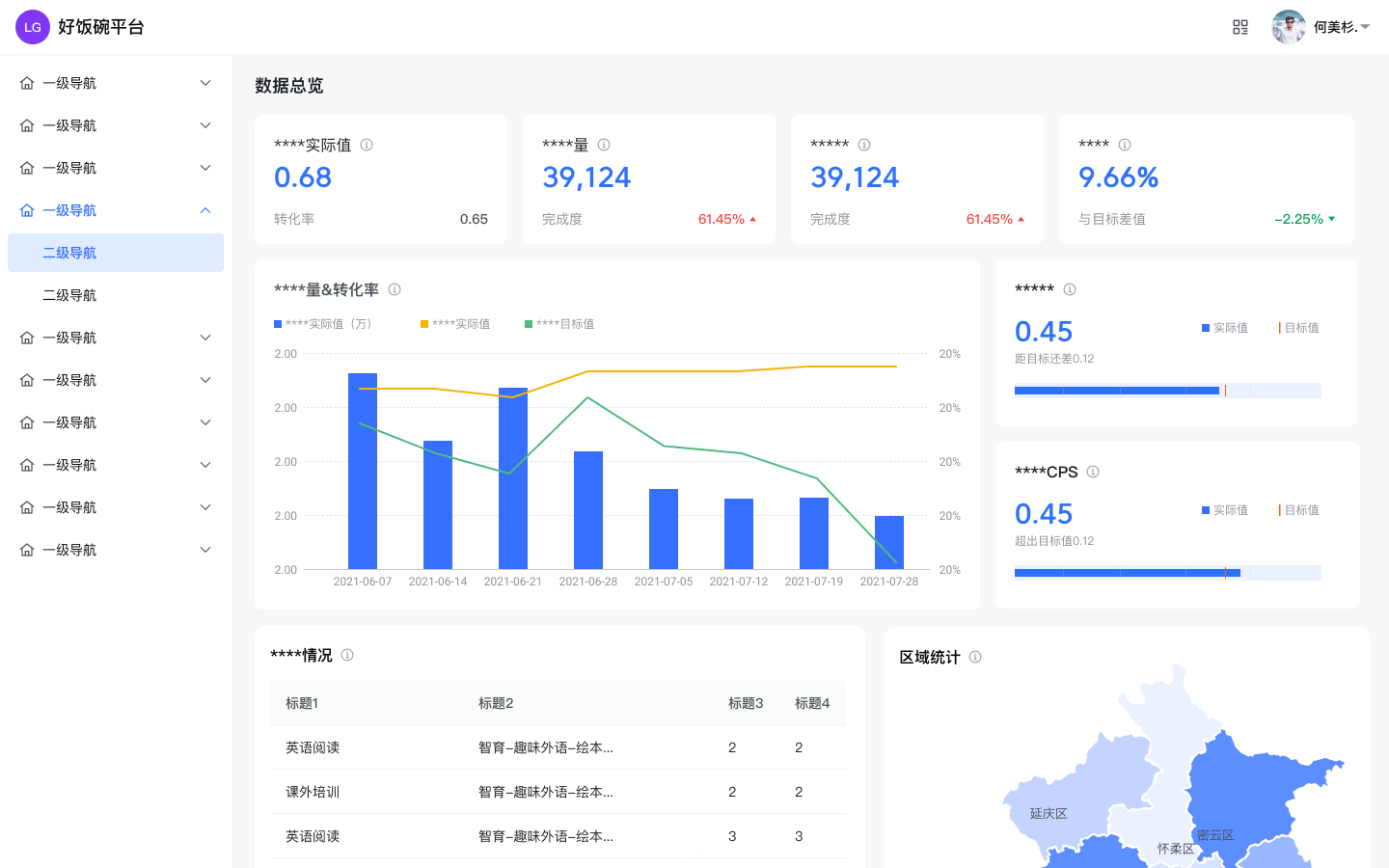Image resolution: width=1389 pixels, height=868 pixels.
Task: Click the 标题3 column header
Action: click(746, 703)
